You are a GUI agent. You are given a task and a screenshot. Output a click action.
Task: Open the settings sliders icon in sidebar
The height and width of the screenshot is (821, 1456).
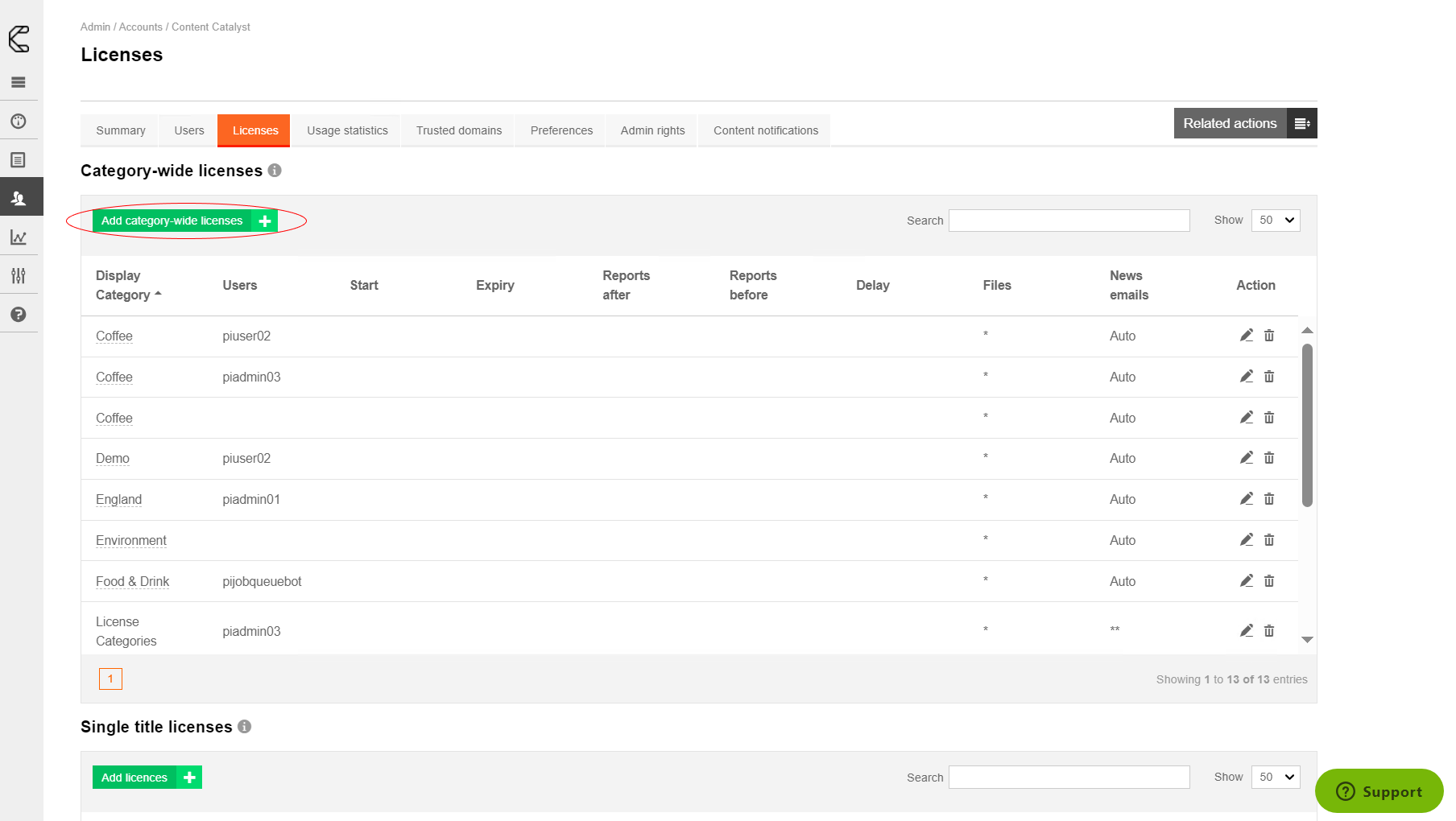click(19, 276)
